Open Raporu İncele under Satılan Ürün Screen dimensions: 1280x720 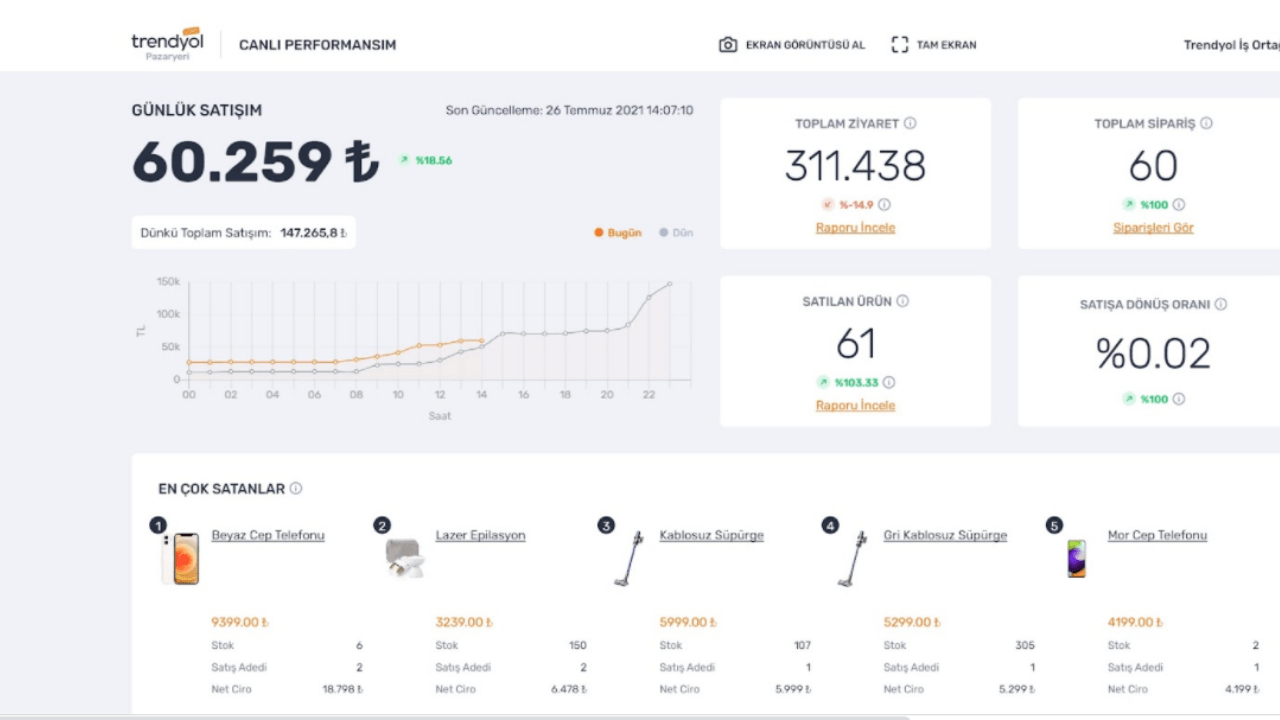(855, 406)
